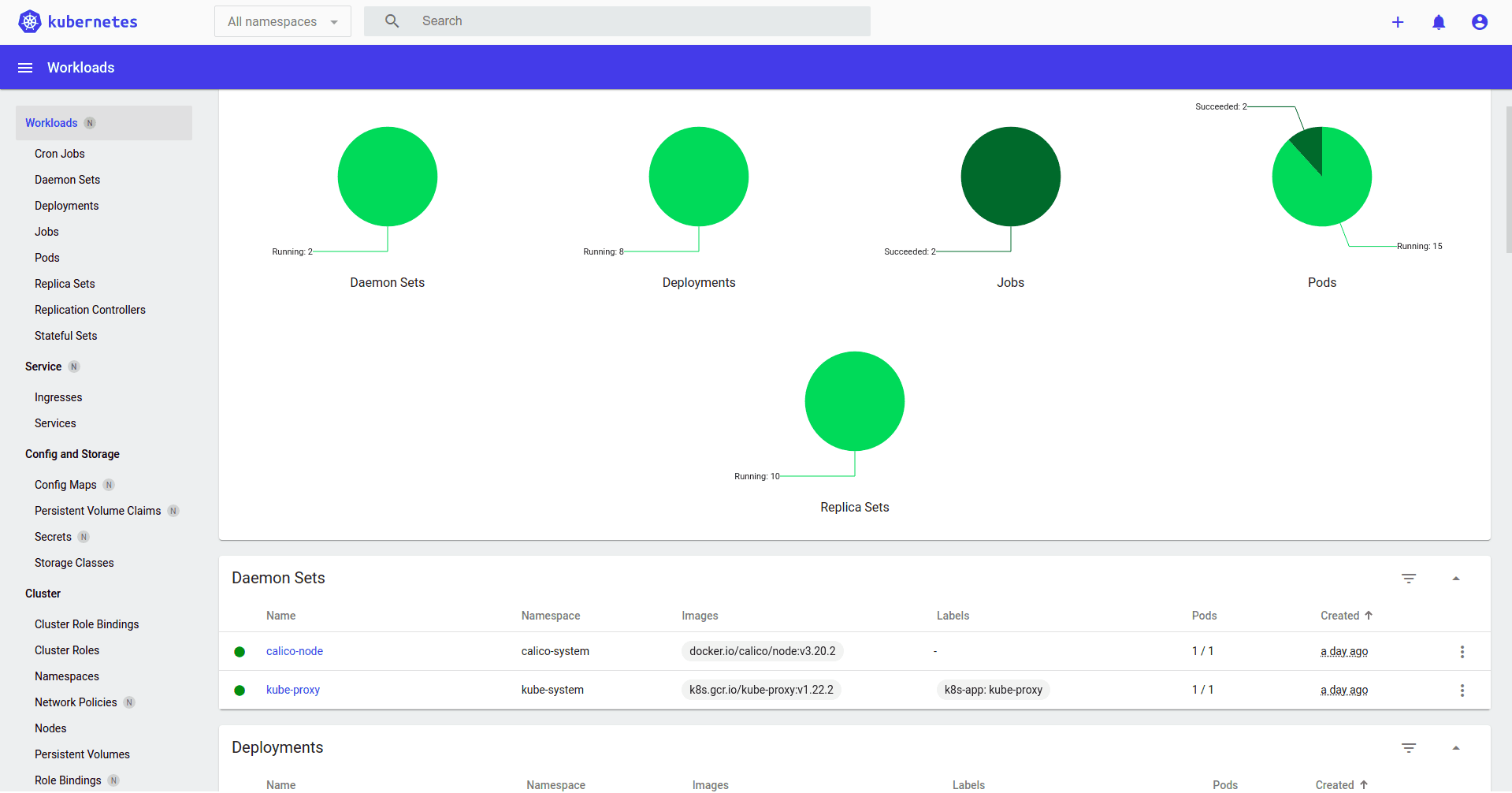Open the filter icon in Deployments panel
Image resolution: width=1512 pixels, height=793 pixels.
click(1409, 747)
